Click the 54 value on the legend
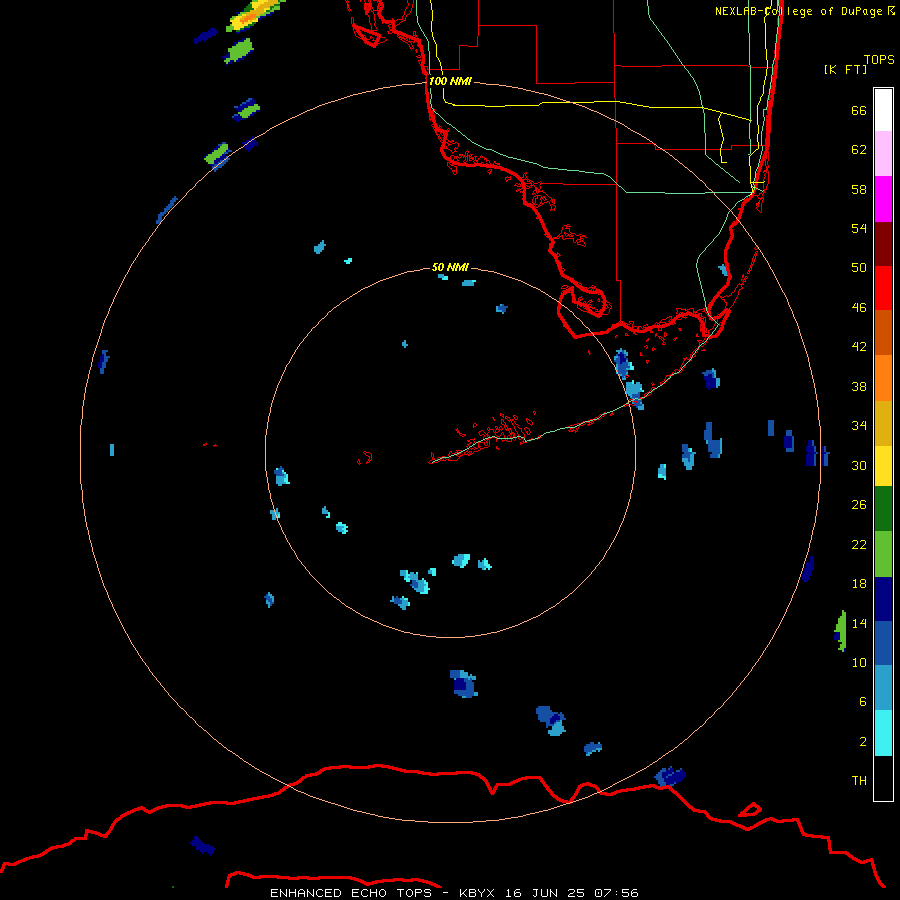The width and height of the screenshot is (900, 900). click(x=859, y=228)
